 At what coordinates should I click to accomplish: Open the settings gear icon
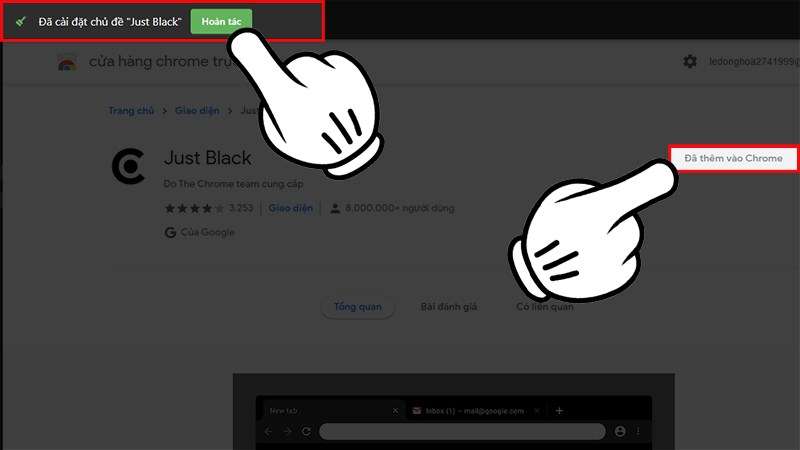pos(690,61)
